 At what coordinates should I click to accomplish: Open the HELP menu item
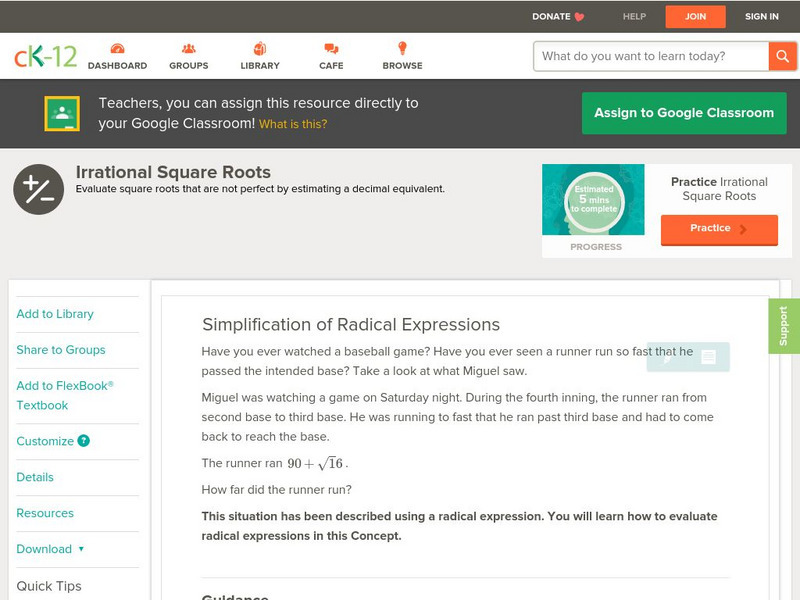633,16
